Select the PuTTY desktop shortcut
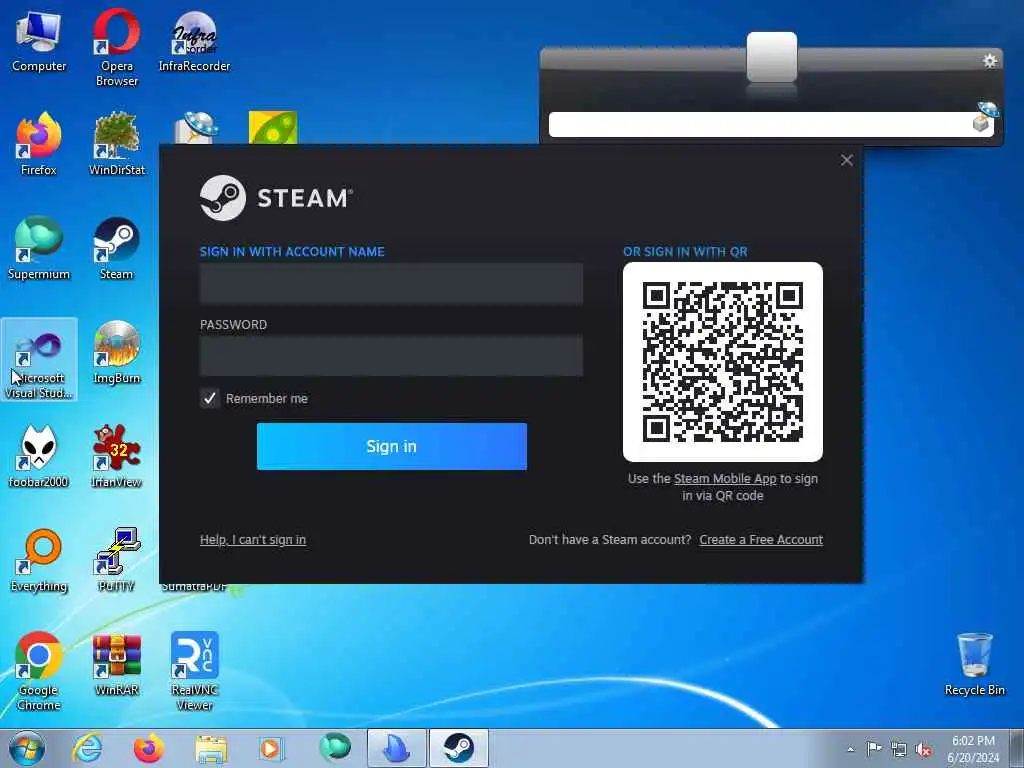This screenshot has width=1024, height=768. (116, 561)
